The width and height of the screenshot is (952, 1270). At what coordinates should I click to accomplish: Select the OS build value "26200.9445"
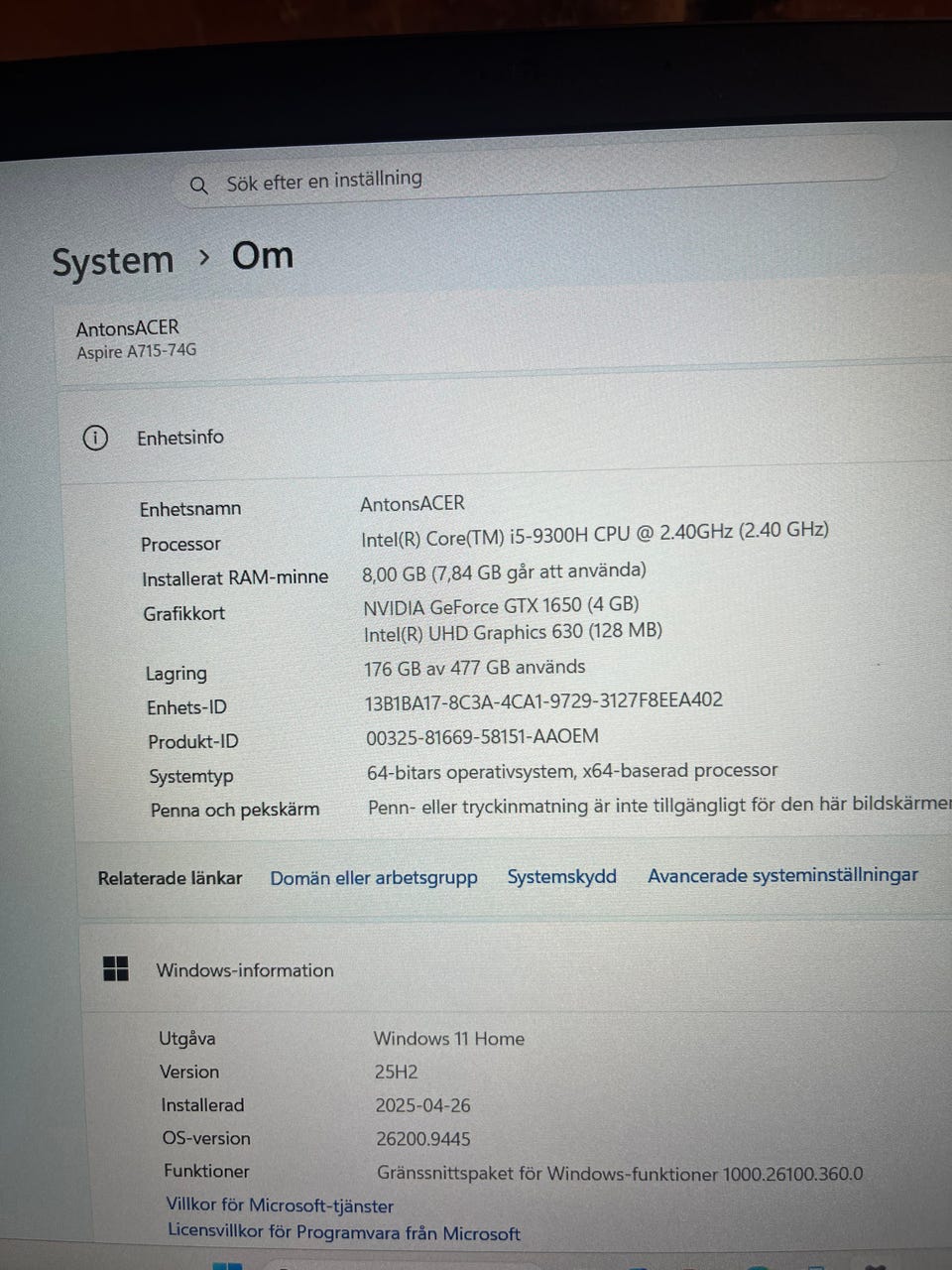point(423,1139)
